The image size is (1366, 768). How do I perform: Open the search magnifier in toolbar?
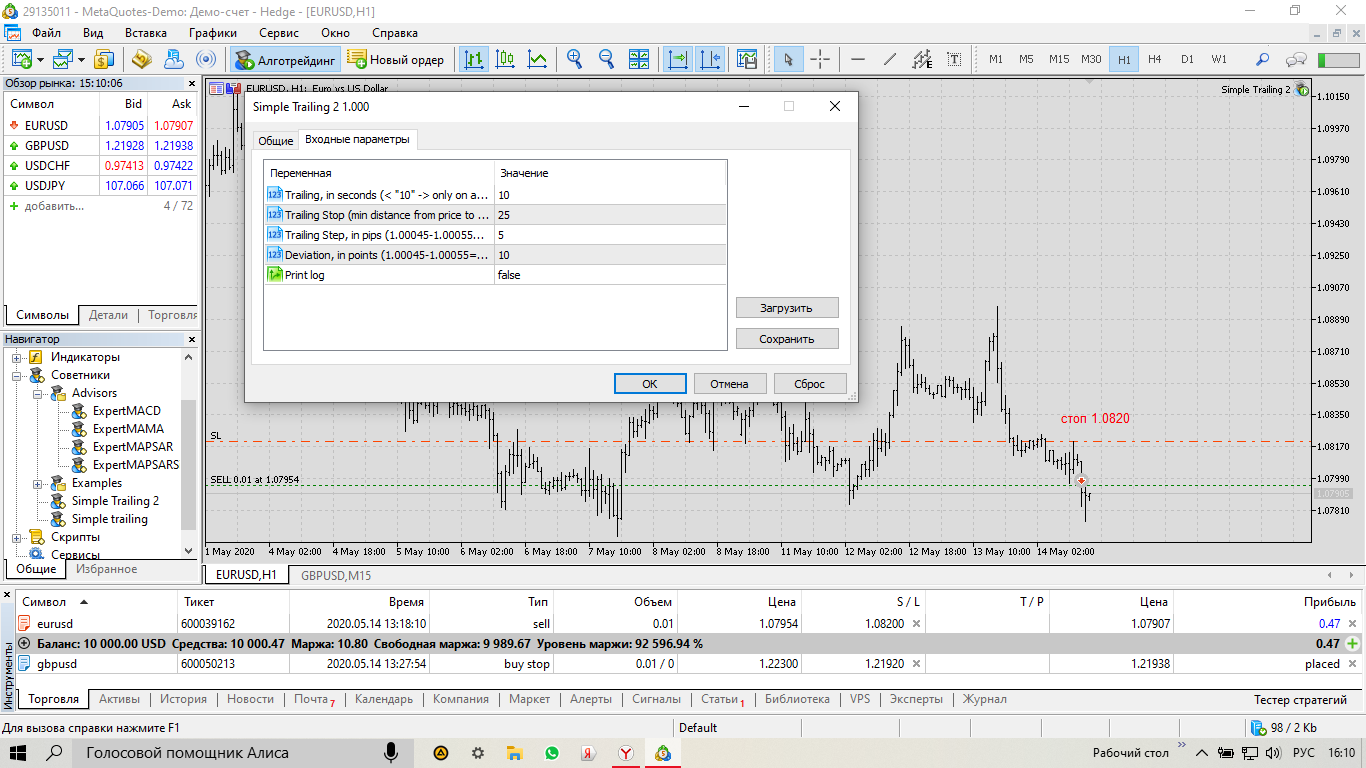pyautogui.click(x=1263, y=59)
